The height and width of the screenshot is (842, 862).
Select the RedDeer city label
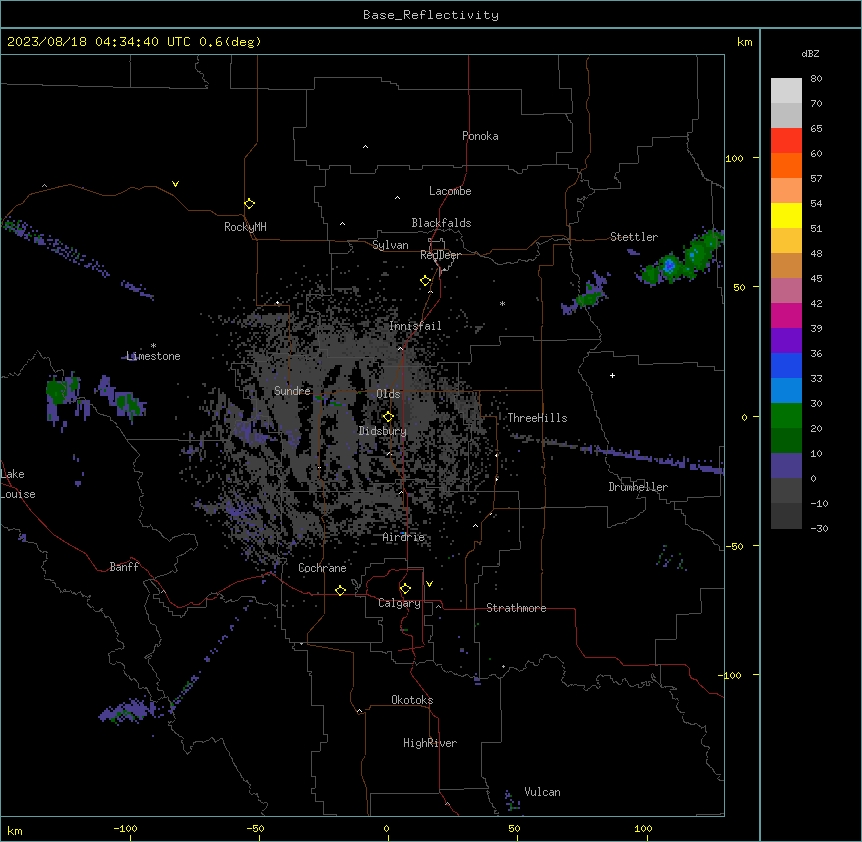pos(440,255)
